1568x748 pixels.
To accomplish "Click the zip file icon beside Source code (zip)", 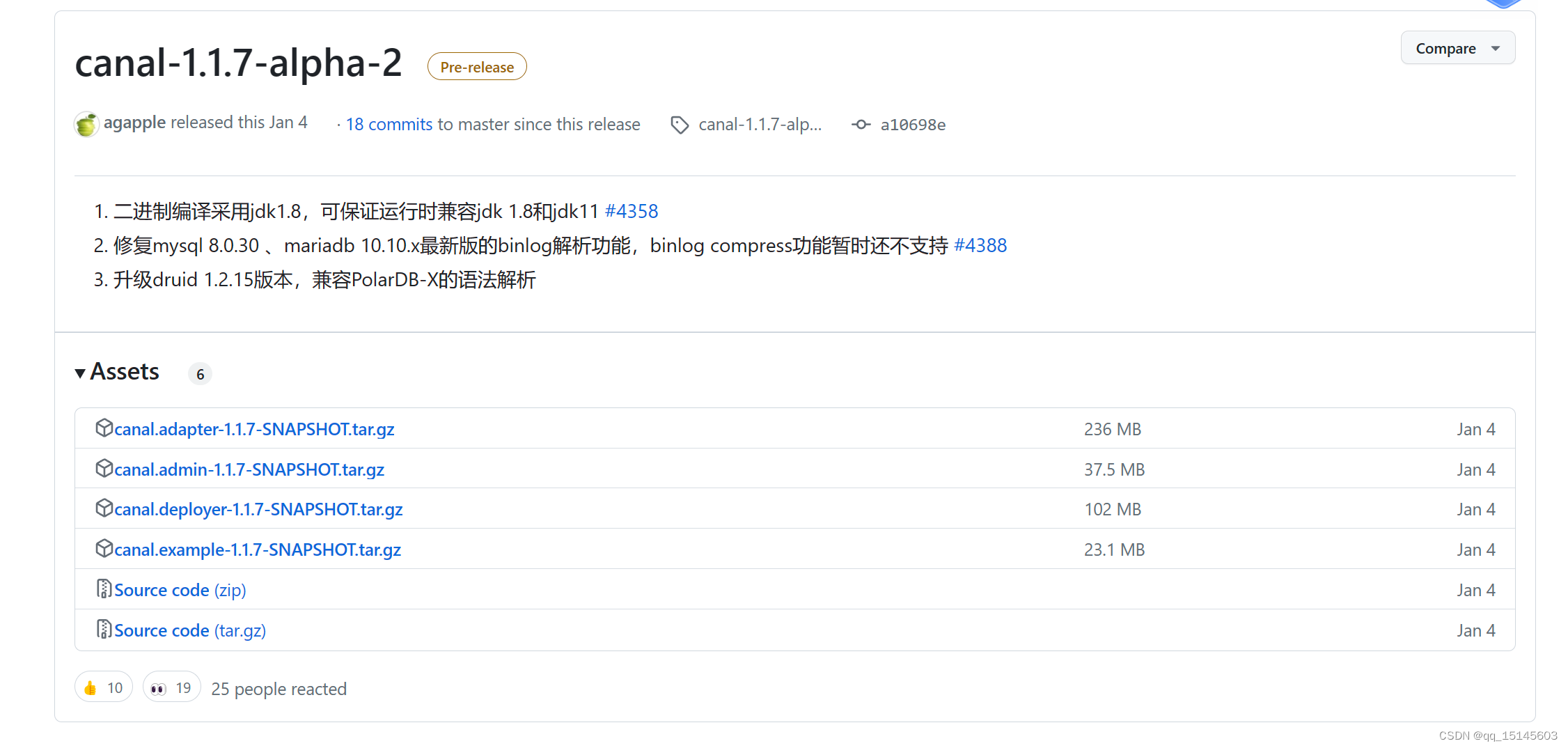I will tap(103, 589).
